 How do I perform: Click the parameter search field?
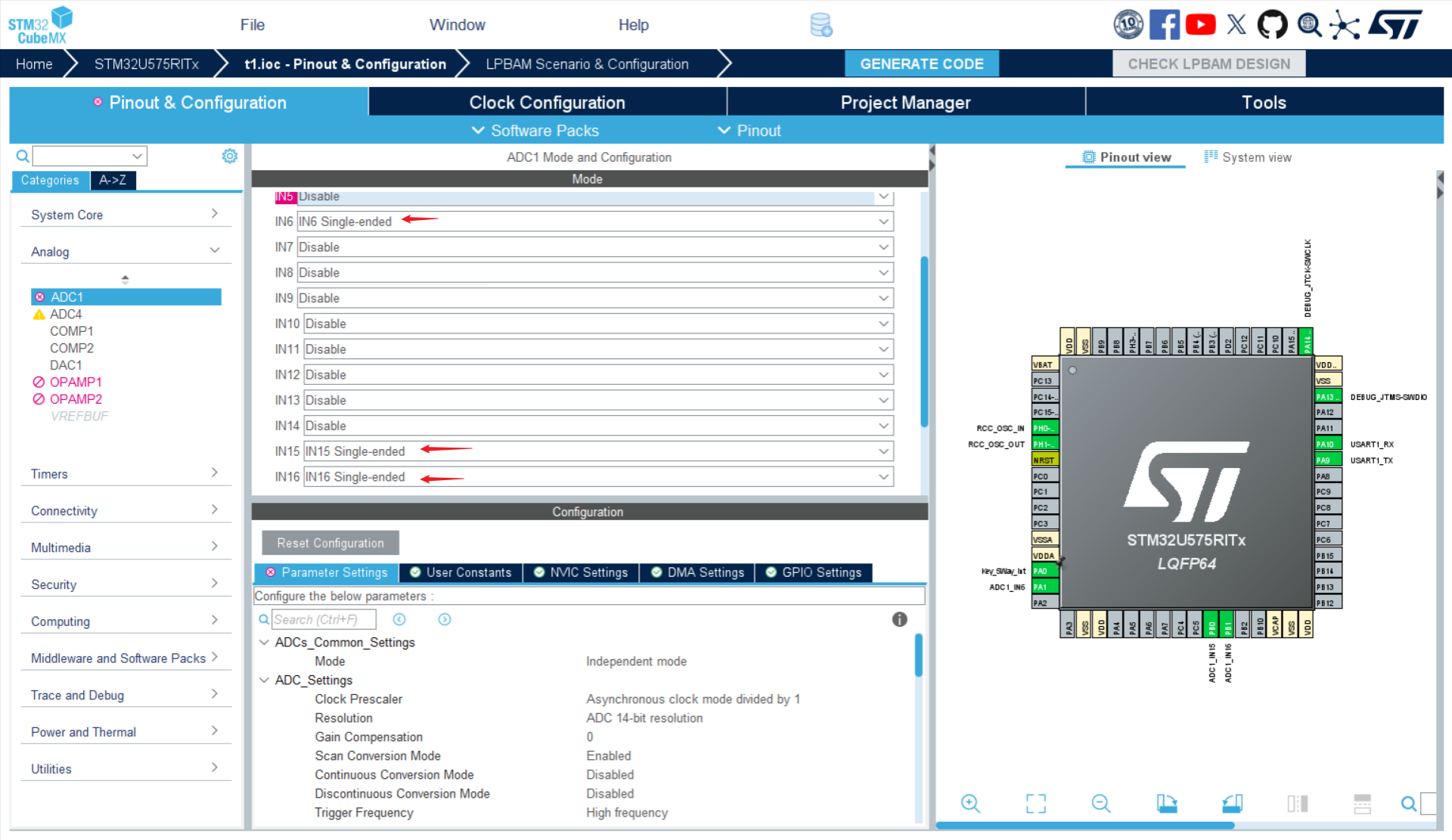324,619
